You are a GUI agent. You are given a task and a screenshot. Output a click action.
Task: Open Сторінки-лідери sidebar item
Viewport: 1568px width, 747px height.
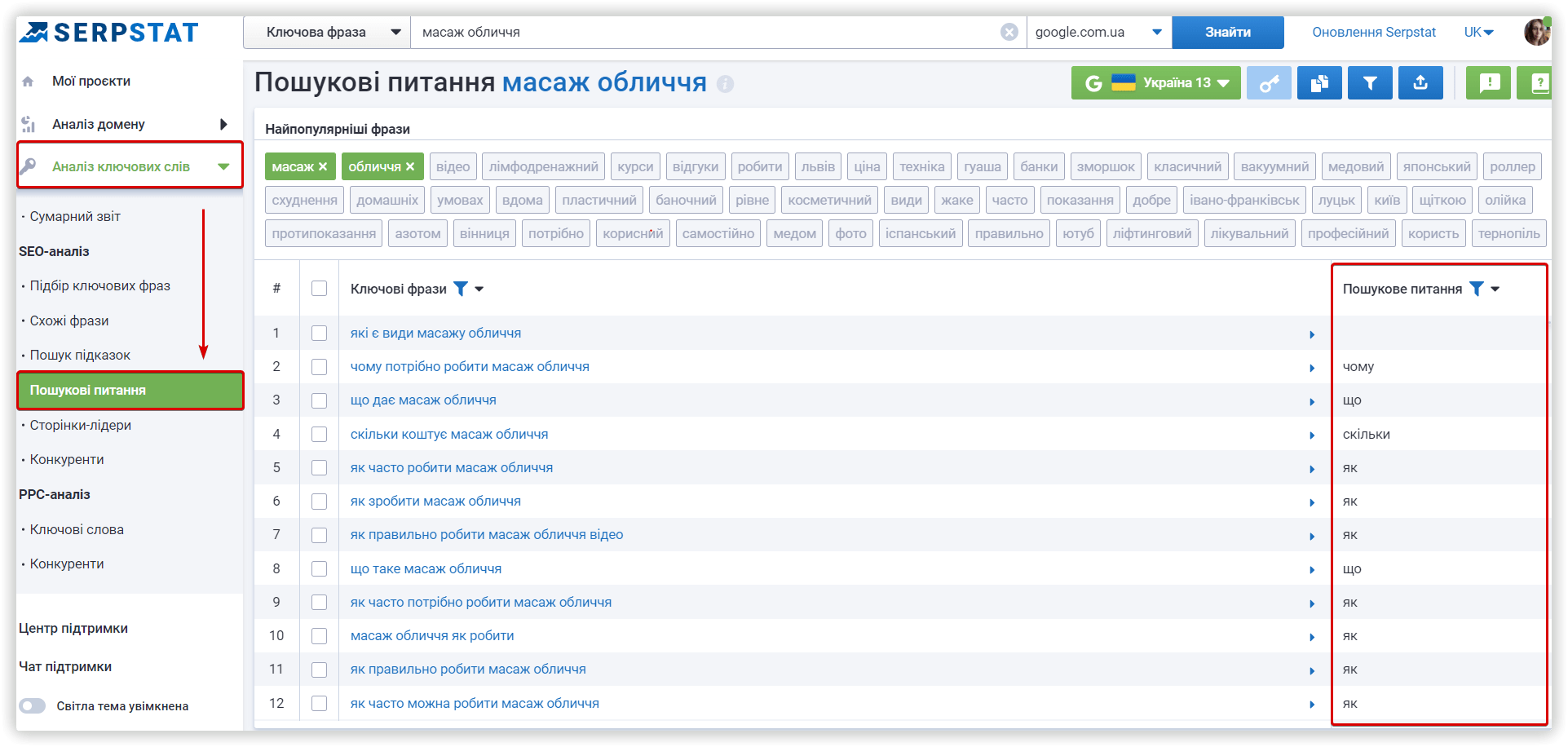coord(81,425)
